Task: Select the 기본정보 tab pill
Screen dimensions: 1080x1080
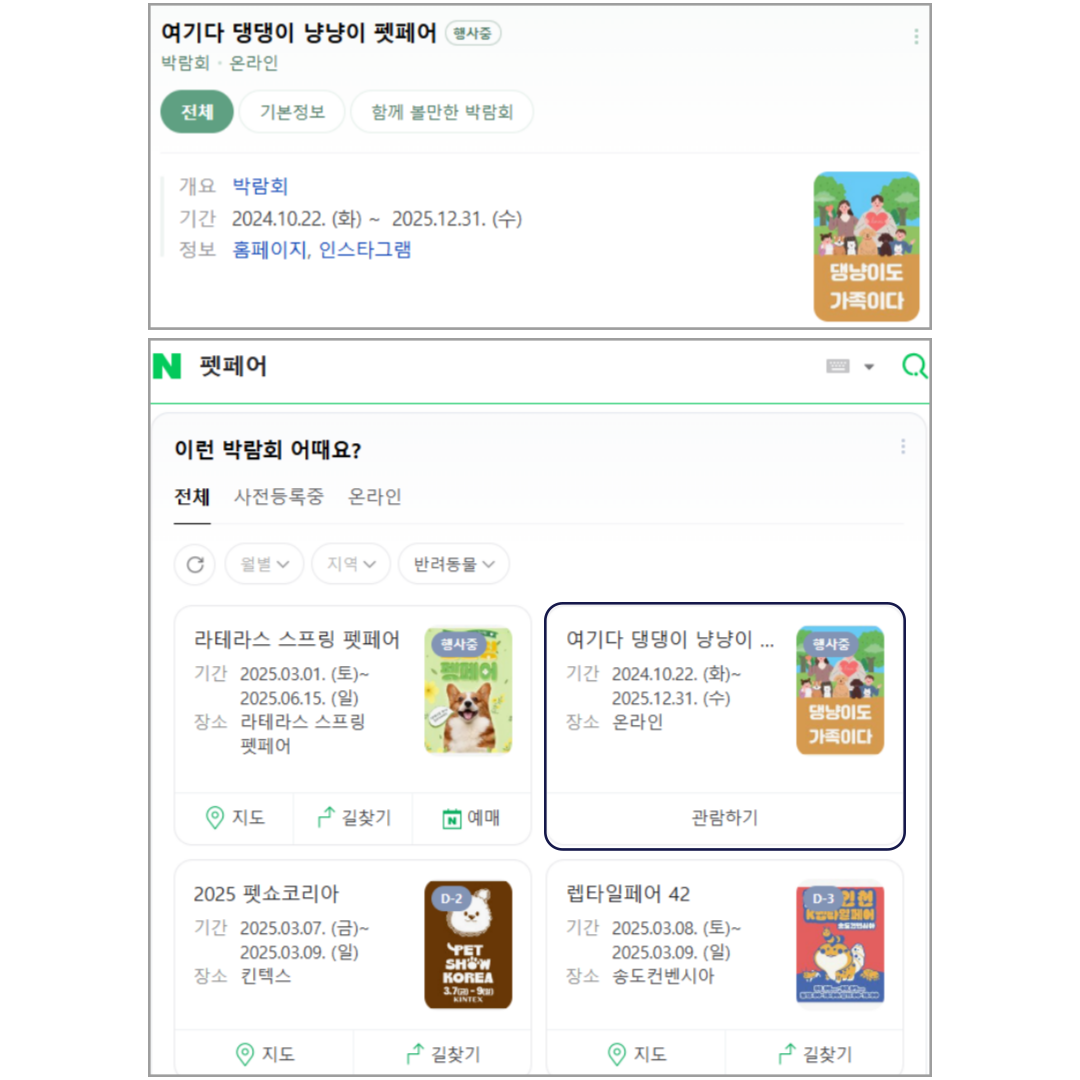Action: click(292, 112)
